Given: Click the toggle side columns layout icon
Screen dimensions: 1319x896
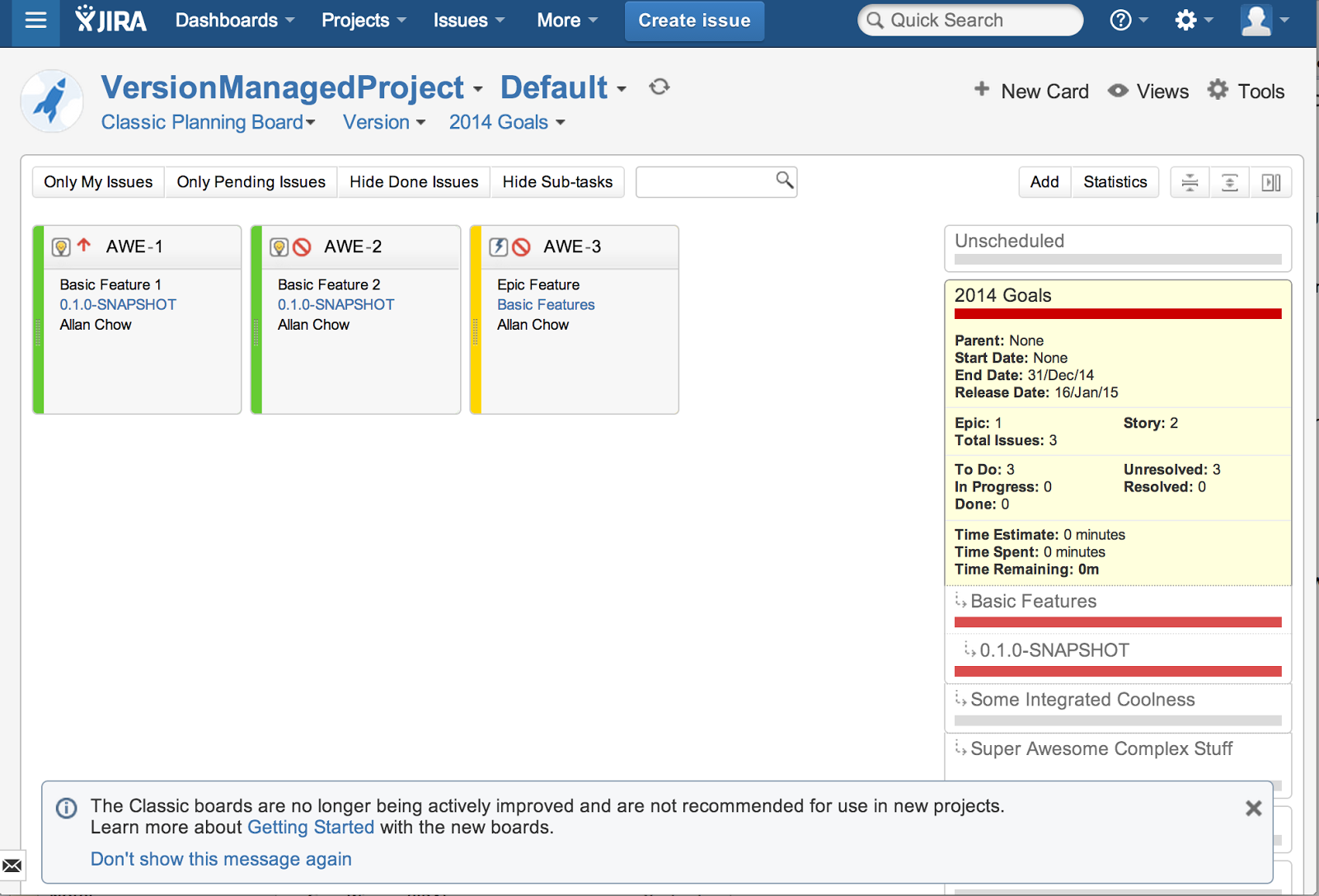Looking at the screenshot, I should [1270, 182].
